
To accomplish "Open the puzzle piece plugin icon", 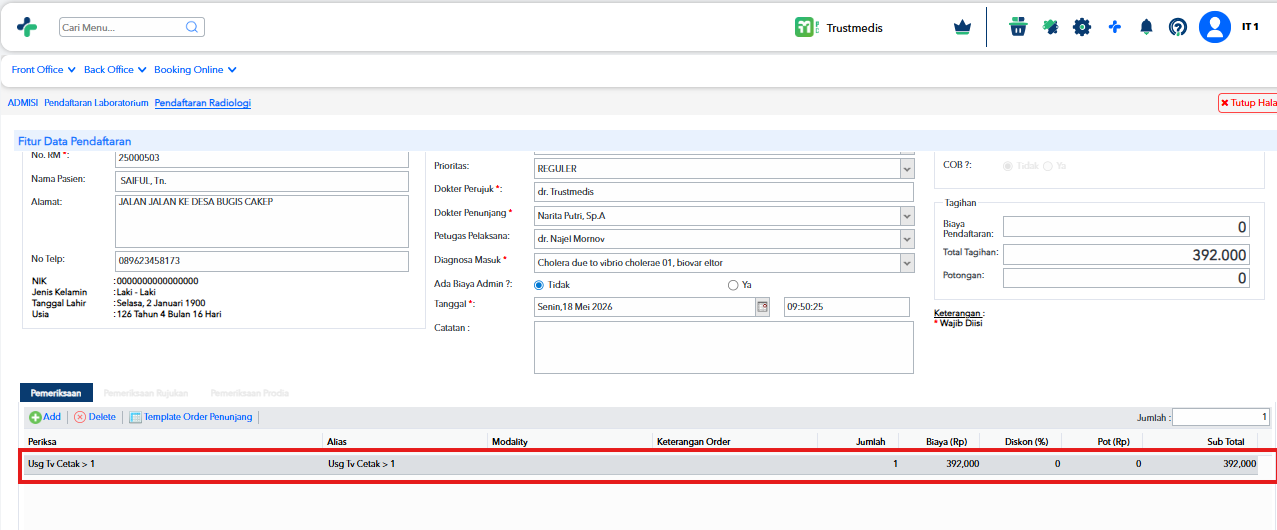I will [x=1050, y=27].
